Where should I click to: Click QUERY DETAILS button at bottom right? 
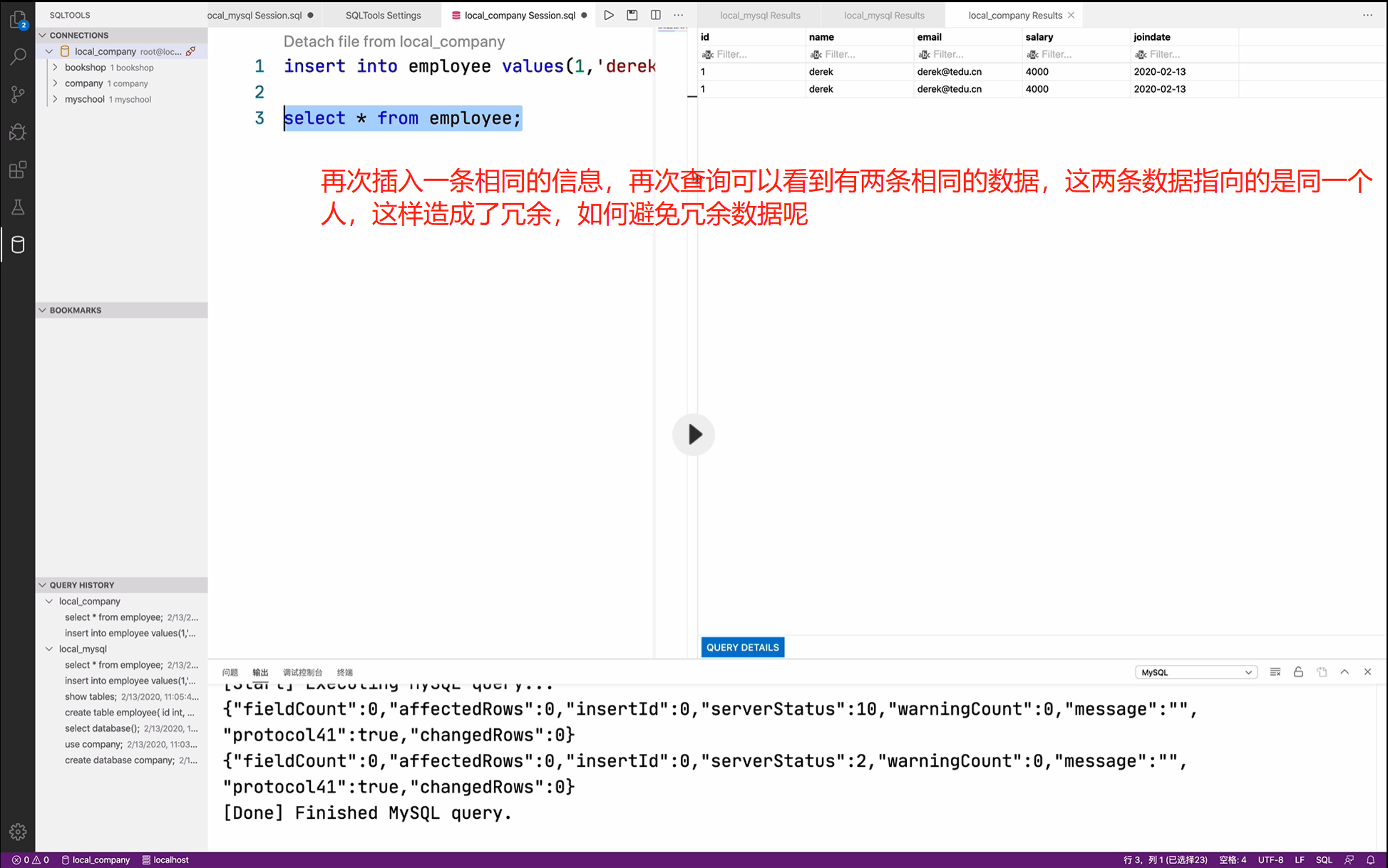[x=742, y=647]
